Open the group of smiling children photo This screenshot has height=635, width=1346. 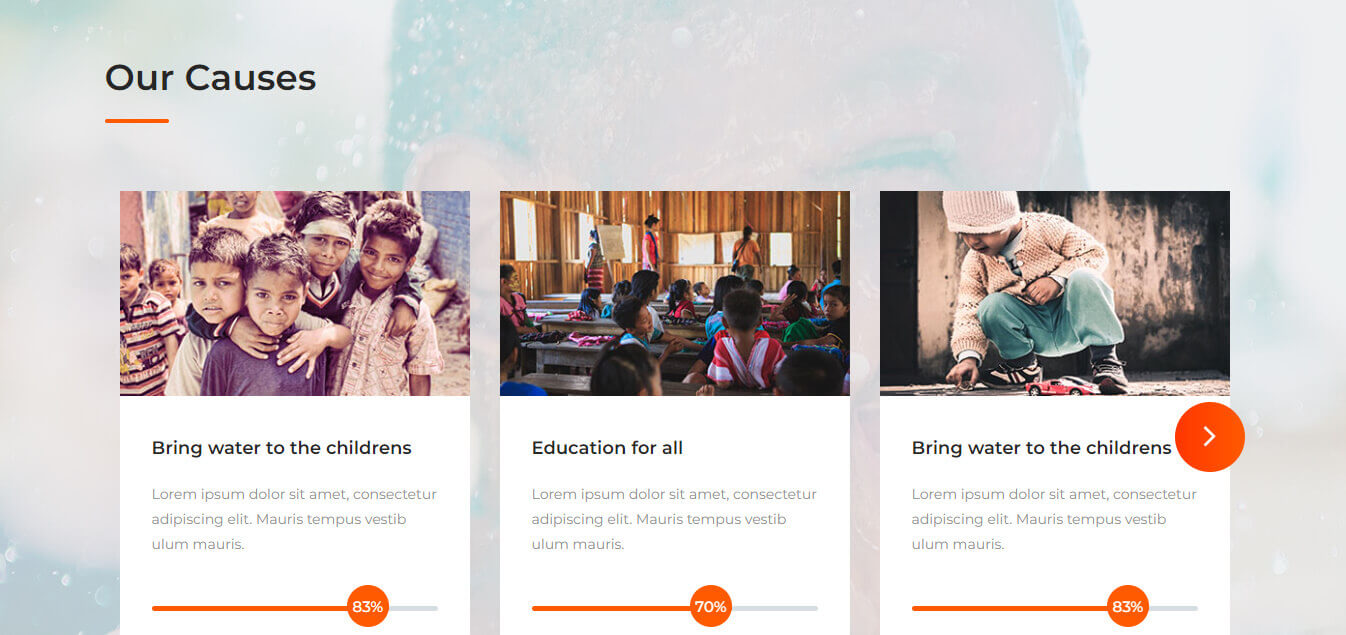(x=295, y=293)
